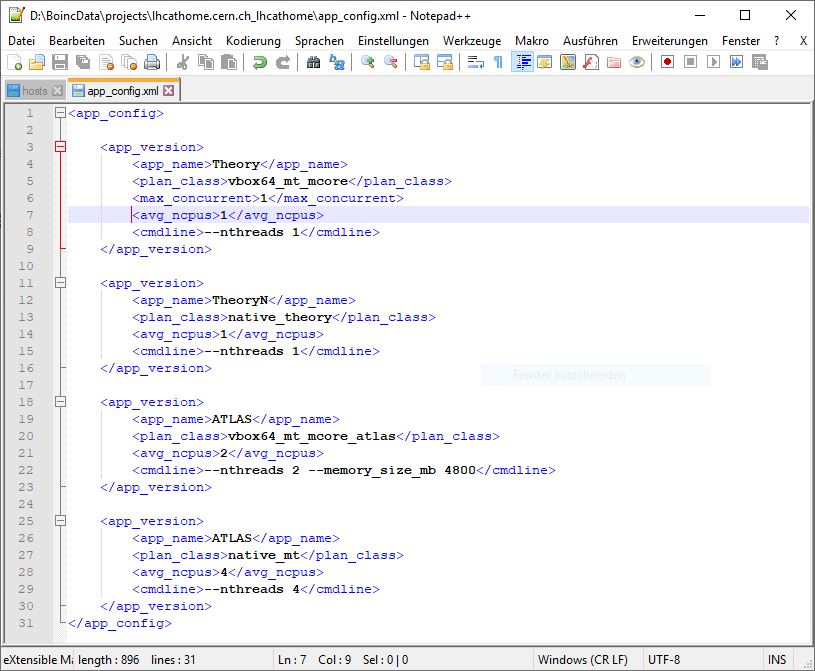This screenshot has height=671, width=815.
Task: Cut selection with scissors icon
Action: pyautogui.click(x=182, y=62)
